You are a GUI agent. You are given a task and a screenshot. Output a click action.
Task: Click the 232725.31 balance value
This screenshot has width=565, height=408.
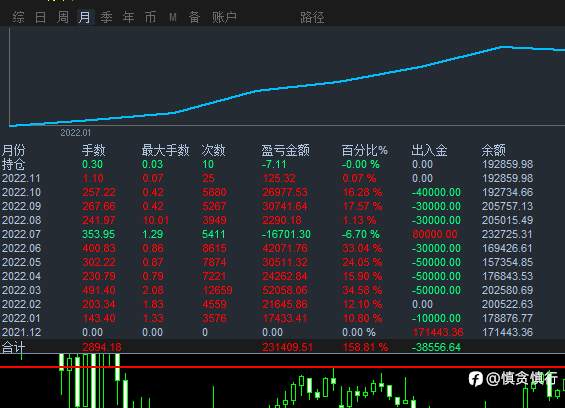pos(507,234)
